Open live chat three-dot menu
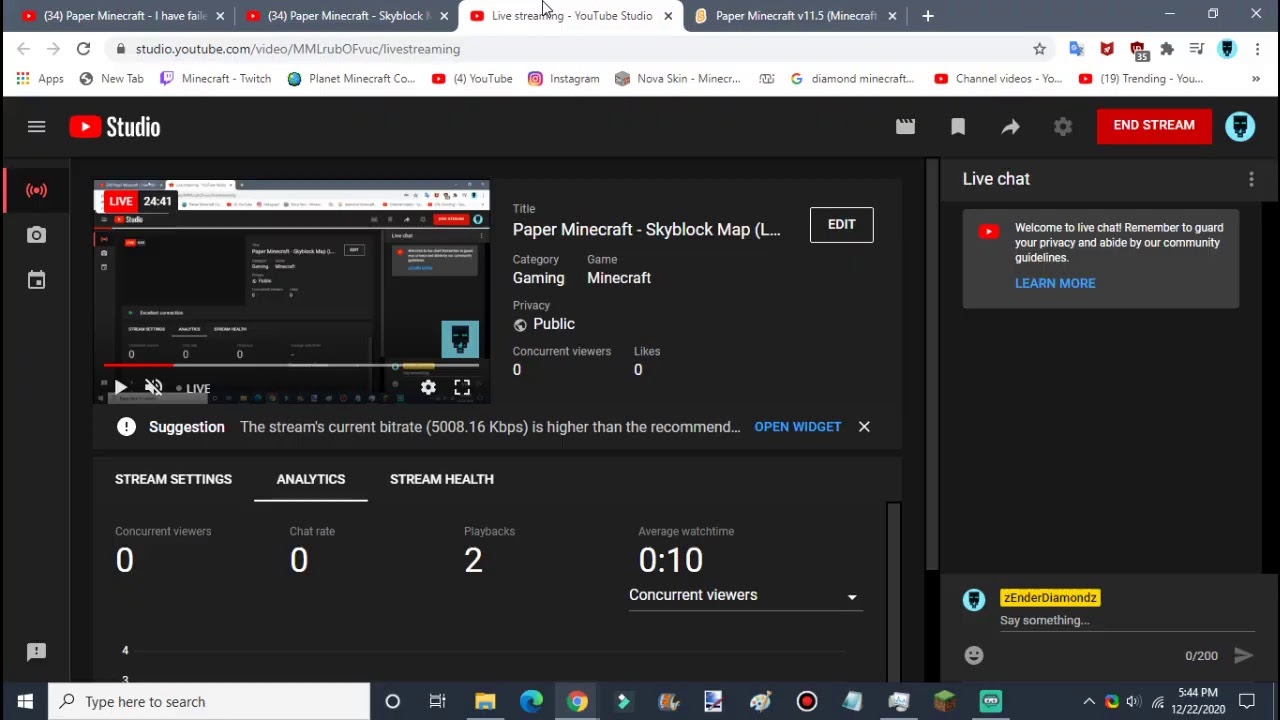1280x720 pixels. pos(1251,179)
